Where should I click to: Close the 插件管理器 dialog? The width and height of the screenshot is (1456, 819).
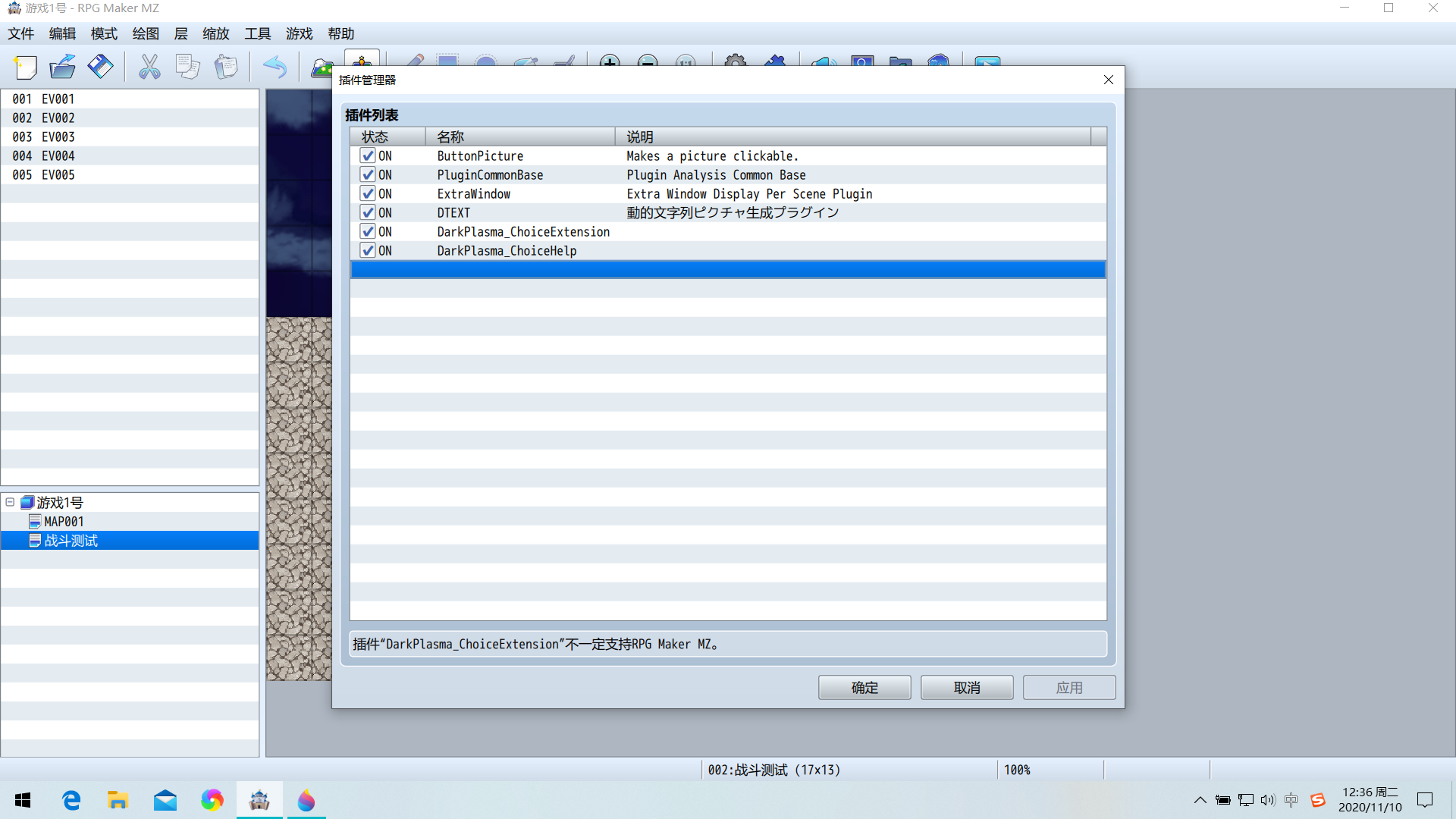[1109, 80]
